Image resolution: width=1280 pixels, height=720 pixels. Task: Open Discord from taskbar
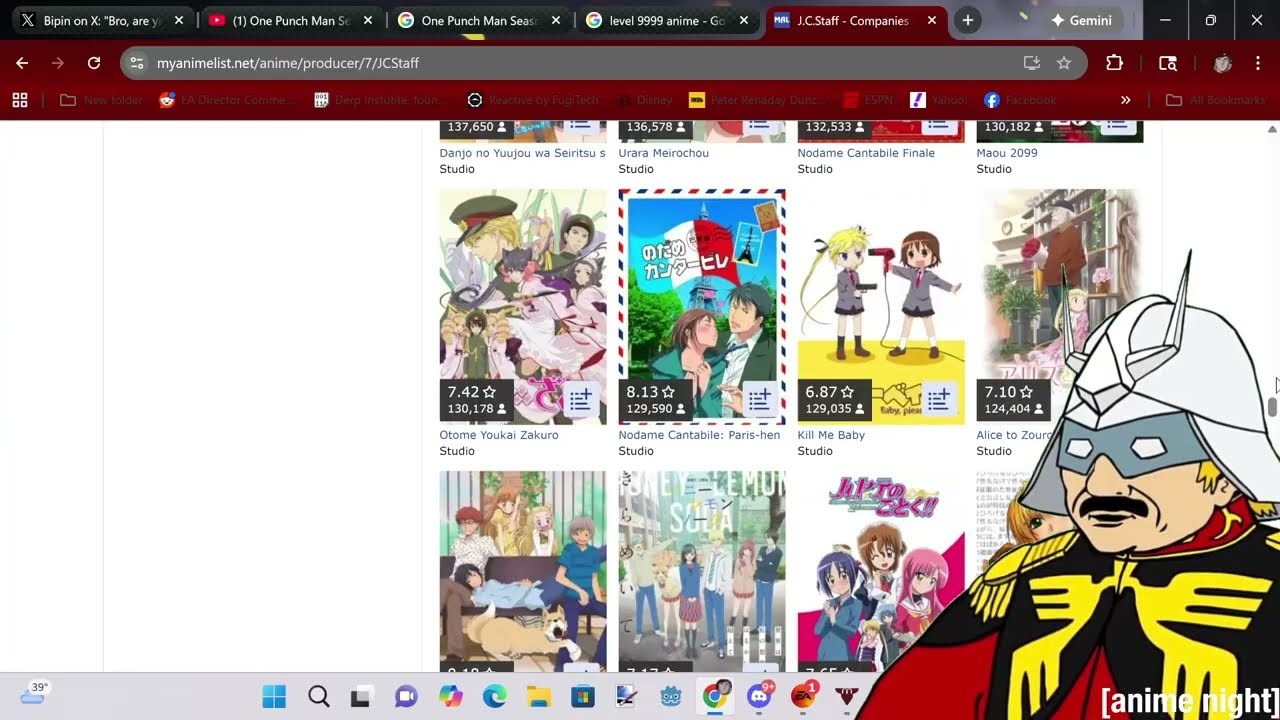point(760,696)
